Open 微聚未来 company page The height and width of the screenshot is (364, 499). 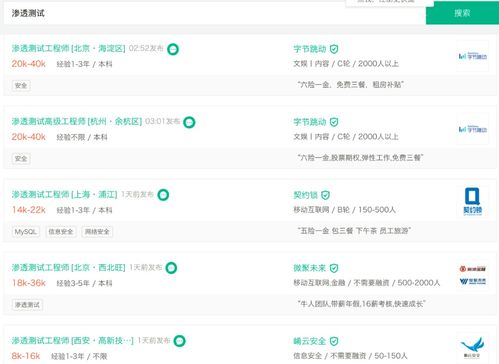point(310,268)
